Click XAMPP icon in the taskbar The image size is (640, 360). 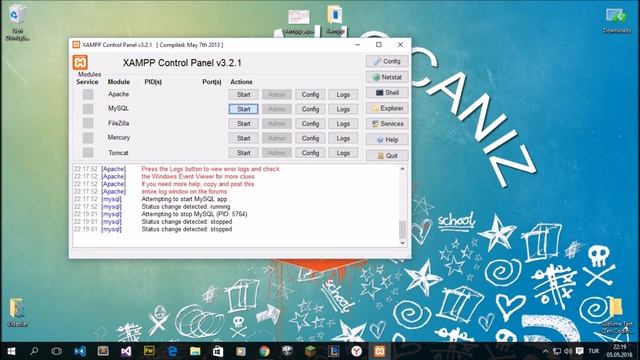click(380, 351)
